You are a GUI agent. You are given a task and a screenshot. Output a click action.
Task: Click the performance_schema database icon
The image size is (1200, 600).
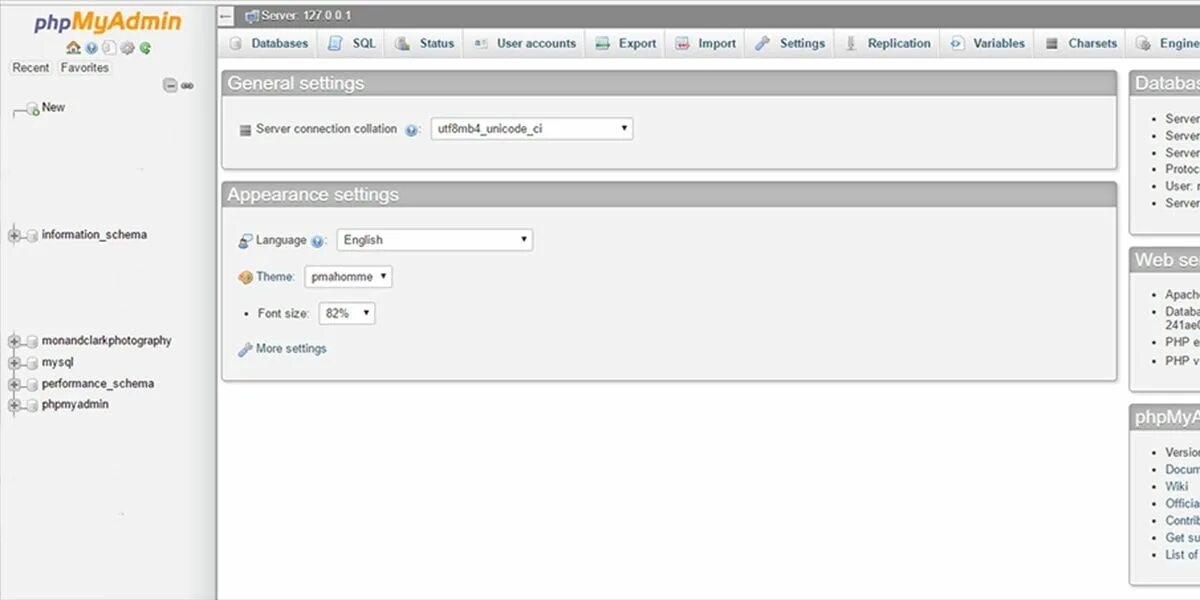point(32,385)
